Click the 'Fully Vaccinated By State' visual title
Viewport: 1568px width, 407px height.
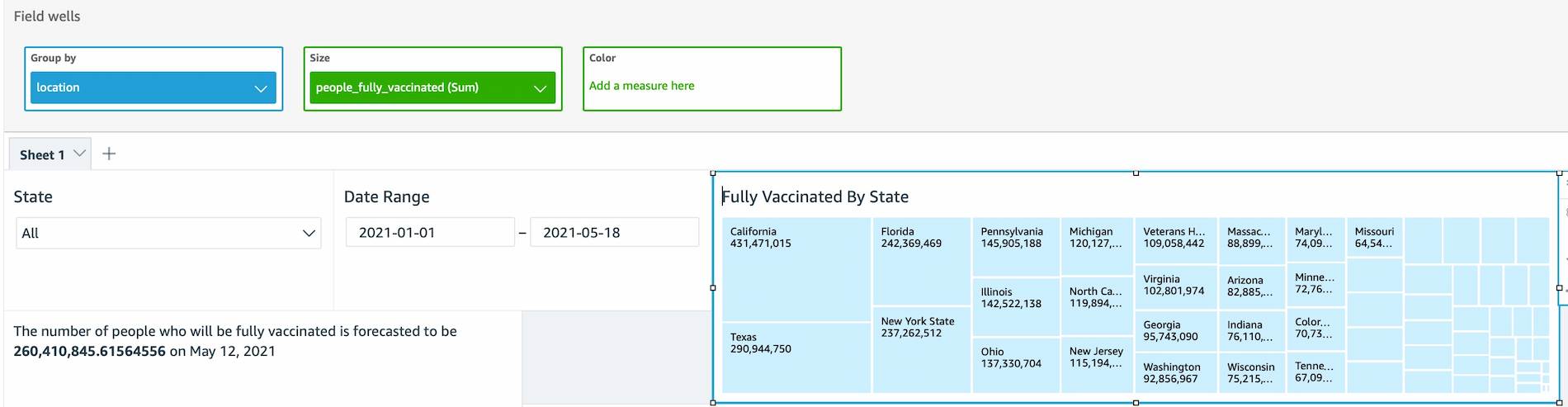[x=815, y=196]
